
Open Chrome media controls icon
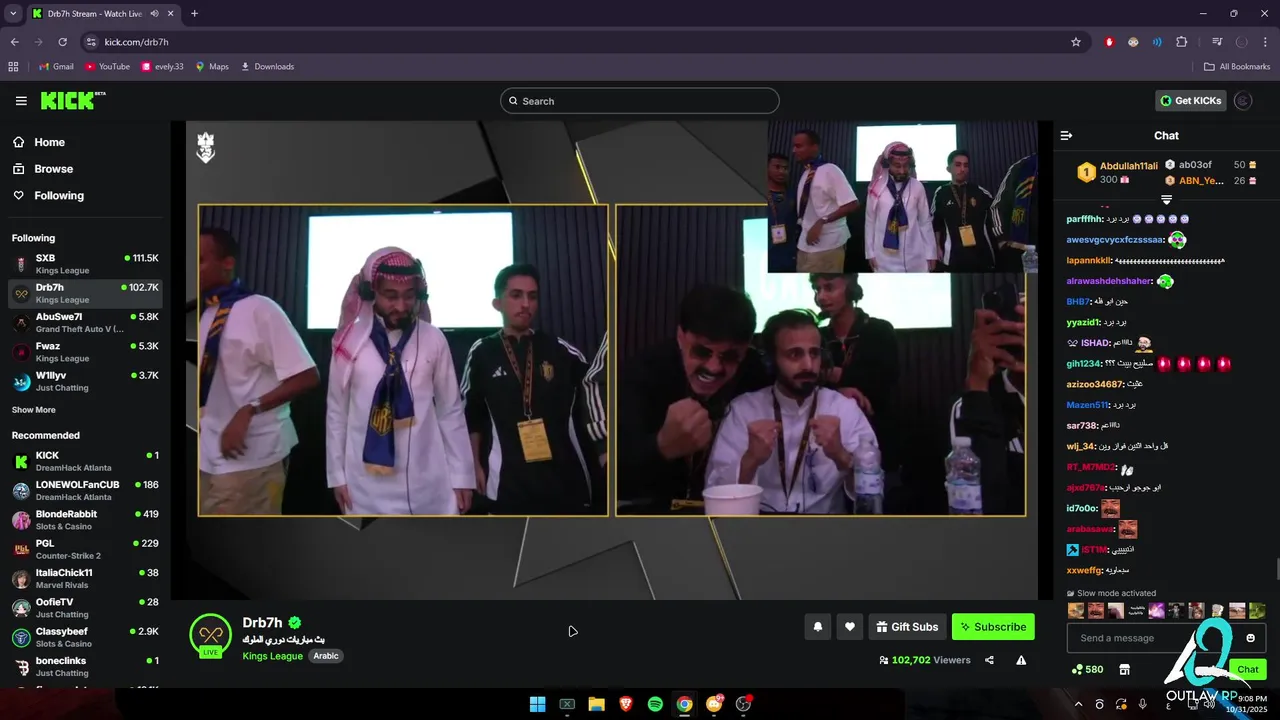pos(1217,42)
